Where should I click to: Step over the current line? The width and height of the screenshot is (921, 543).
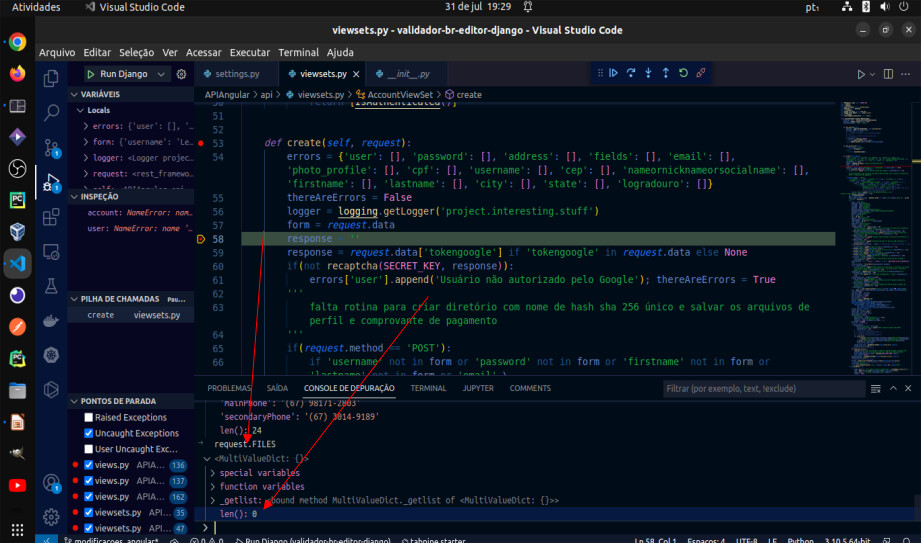(x=631, y=73)
